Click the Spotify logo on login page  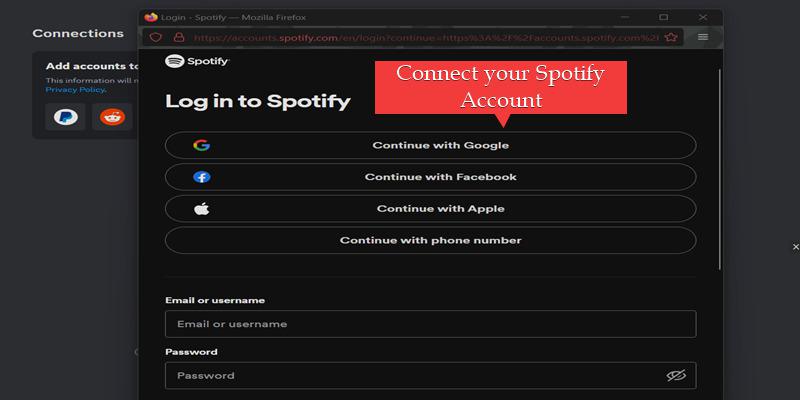pyautogui.click(x=197, y=62)
